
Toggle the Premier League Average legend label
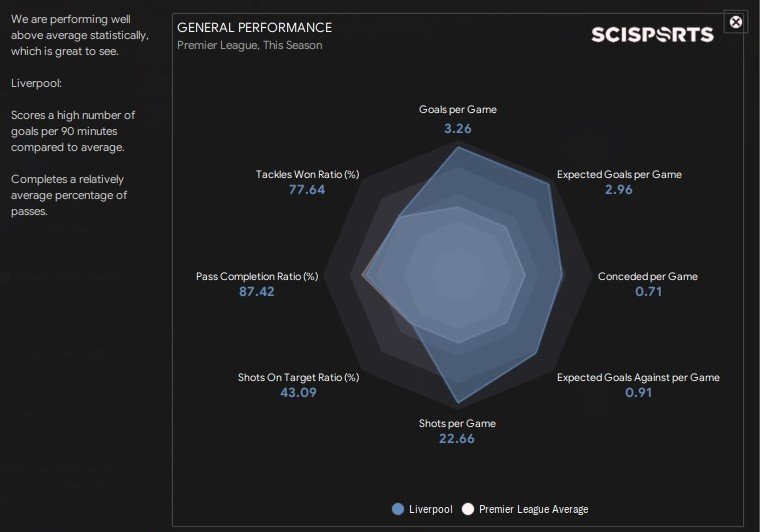click(533, 509)
